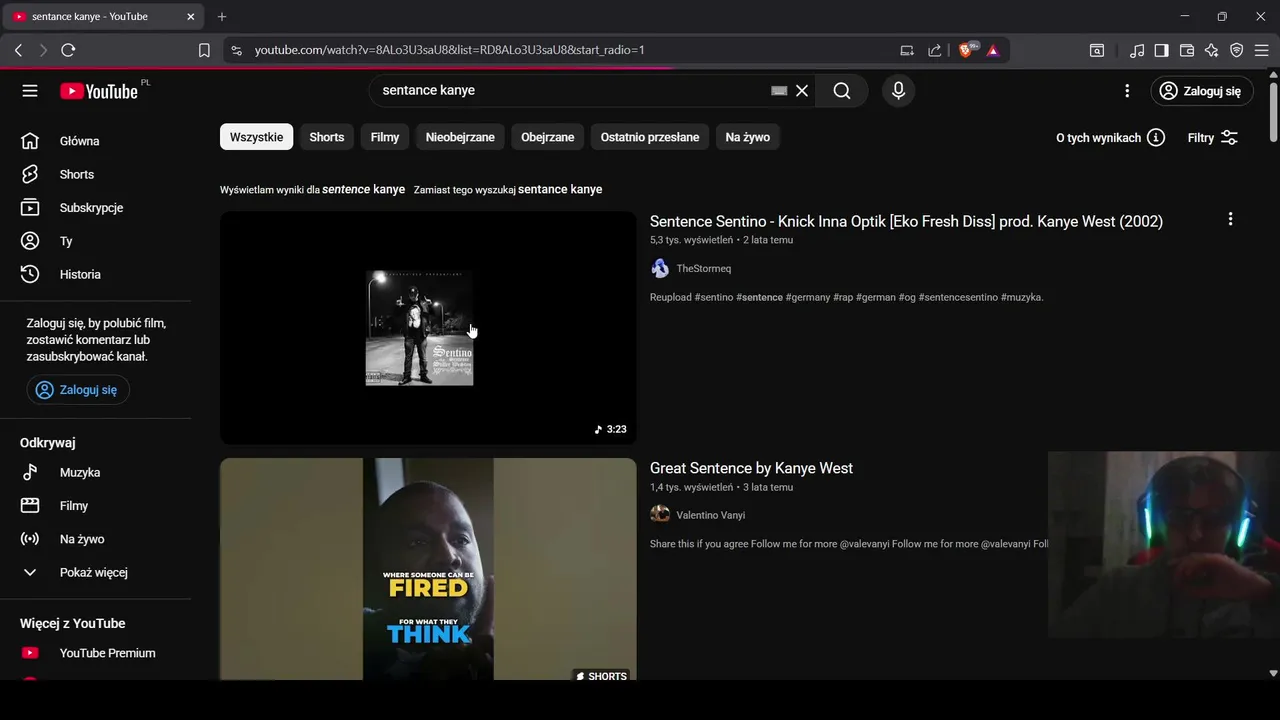Click the browser address bar URL
The width and height of the screenshot is (1280, 720).
click(x=450, y=50)
